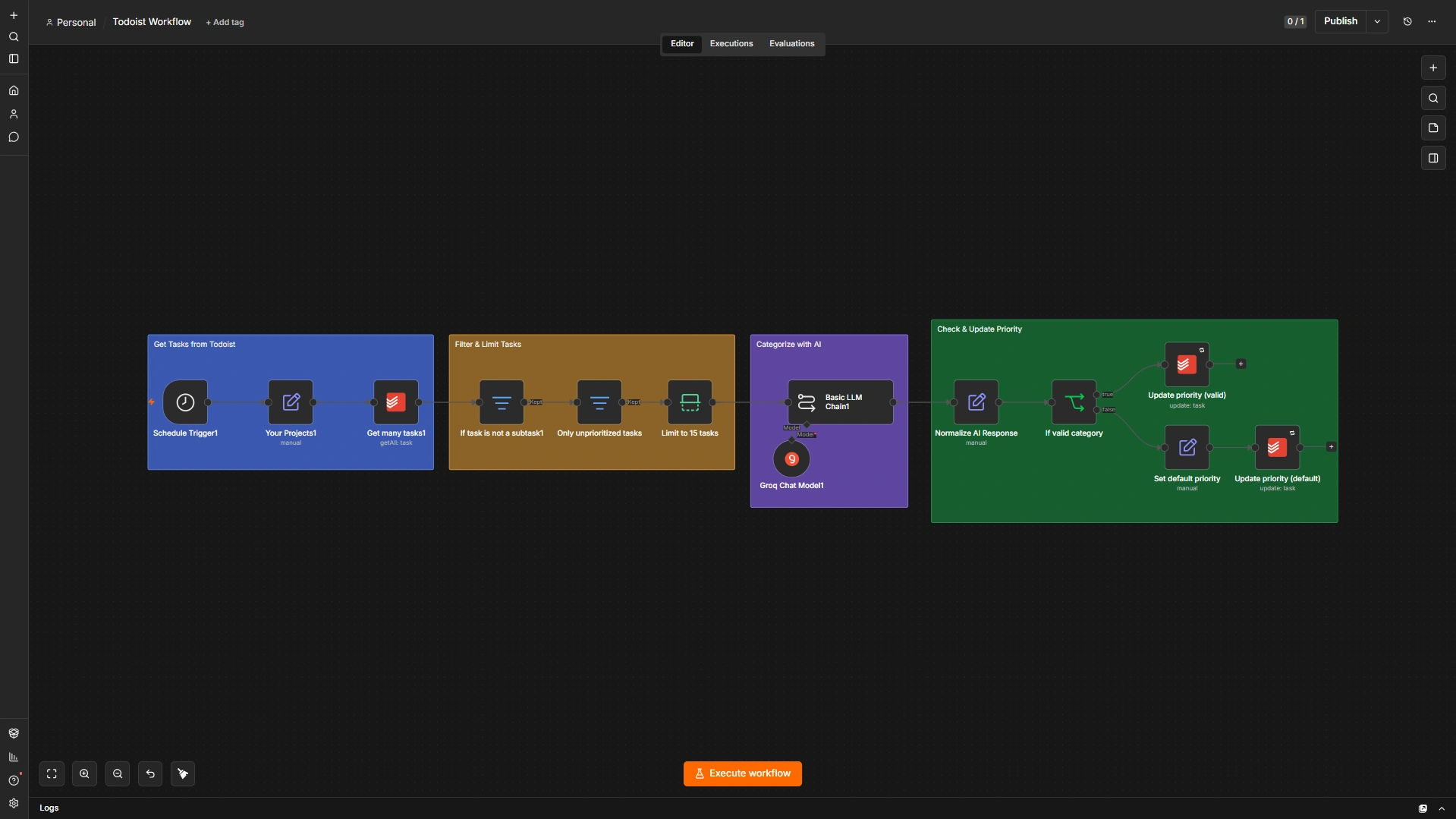
Task: Select the Update priority (default) Todoist node
Action: 1278,448
